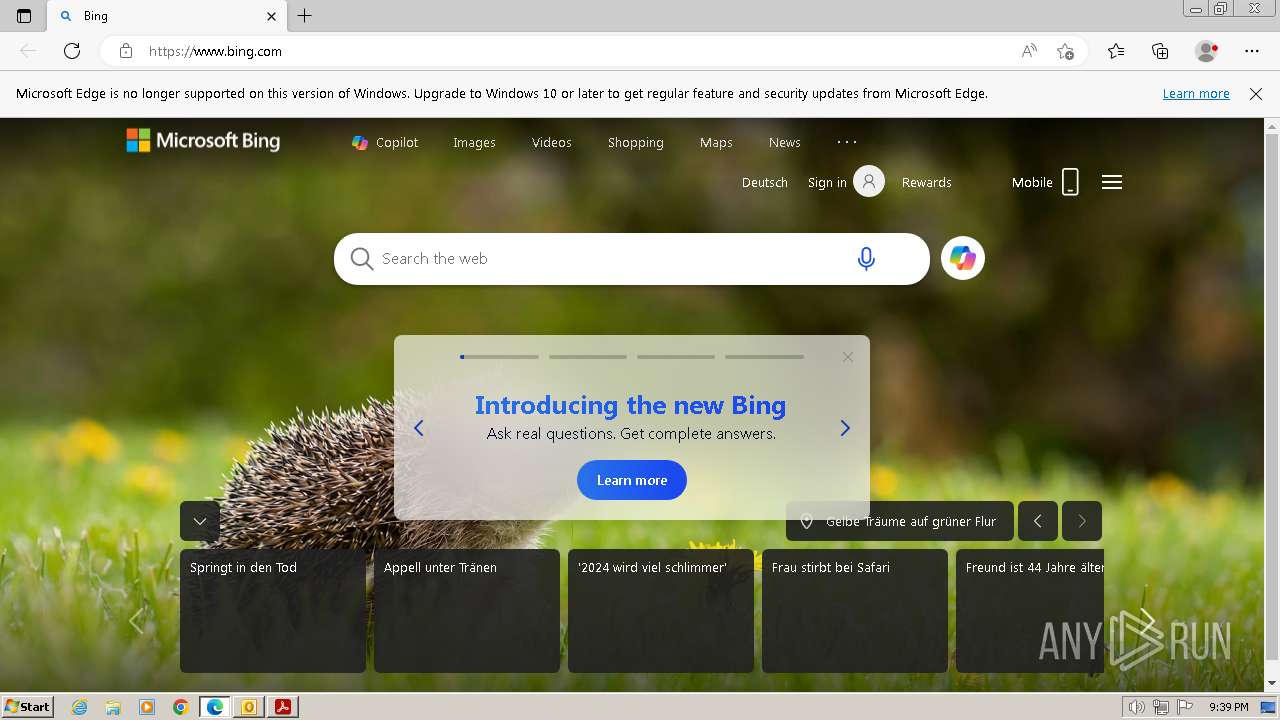Open Collections in the toolbar
This screenshot has height=720, width=1280.
click(x=1160, y=51)
